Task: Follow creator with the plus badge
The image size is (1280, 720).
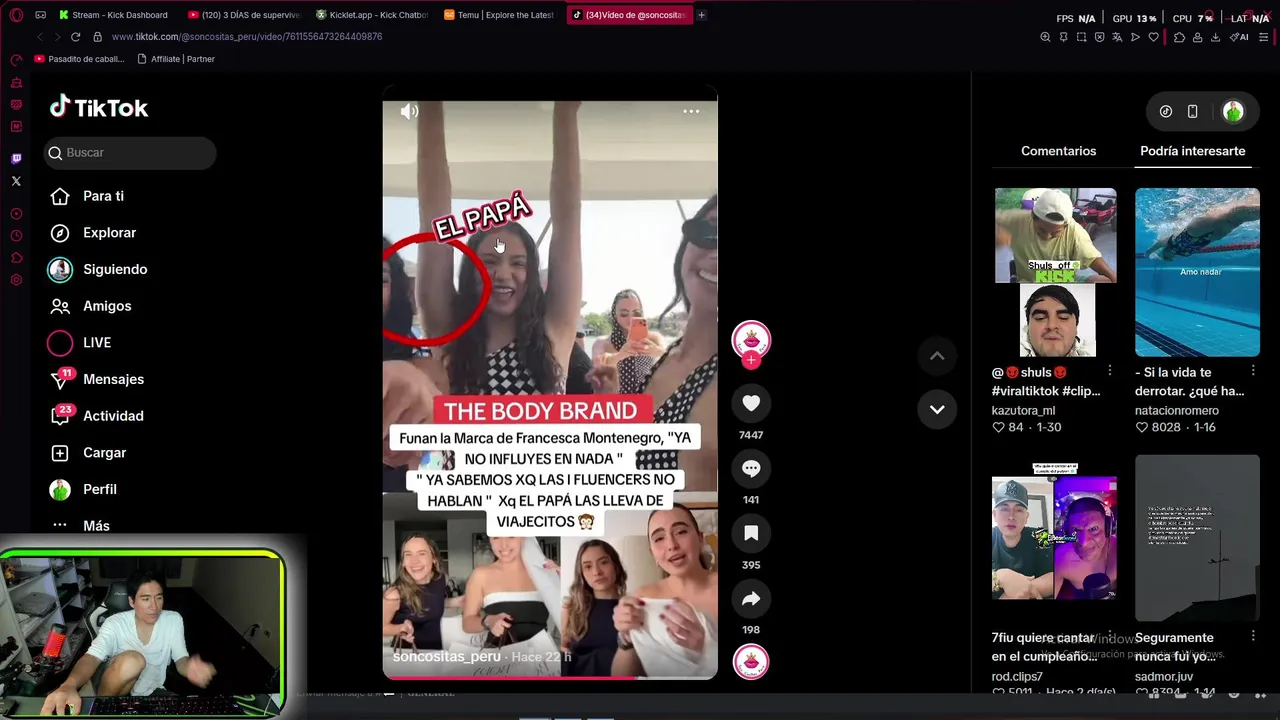Action: 751,360
